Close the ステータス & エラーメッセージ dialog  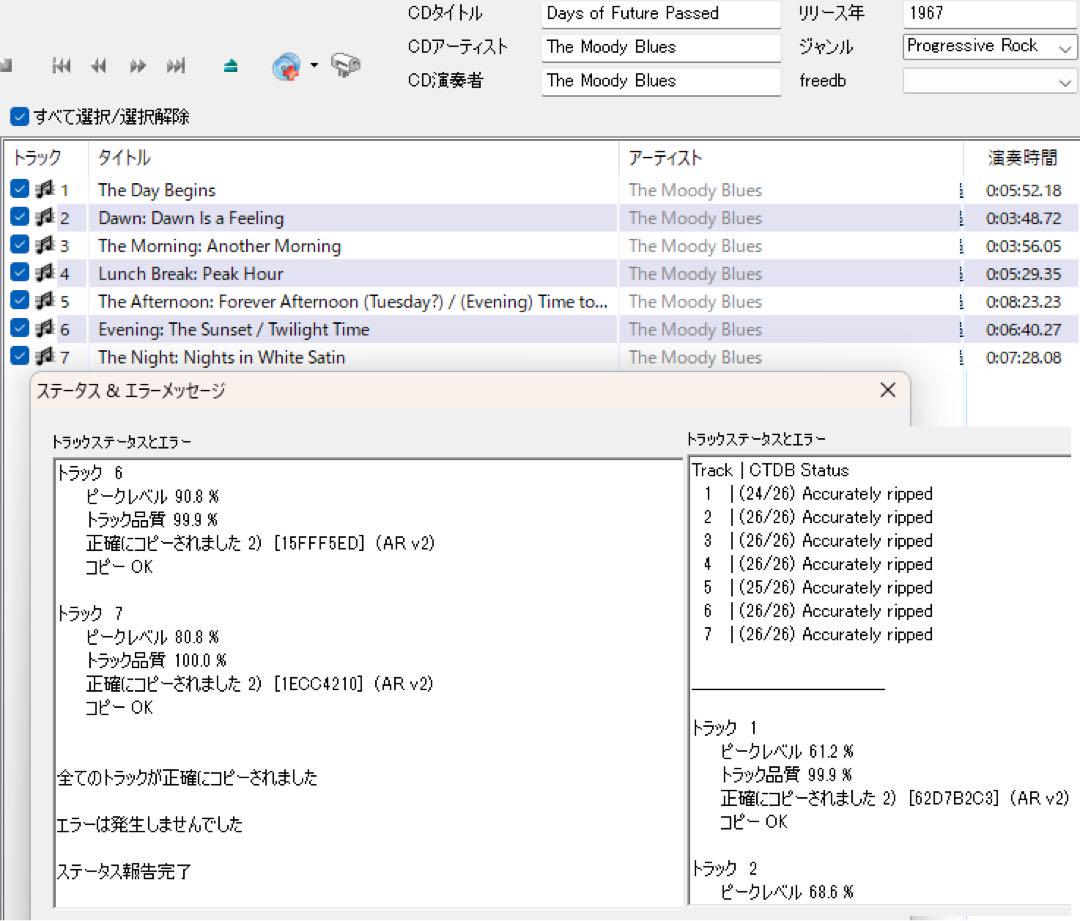[888, 390]
